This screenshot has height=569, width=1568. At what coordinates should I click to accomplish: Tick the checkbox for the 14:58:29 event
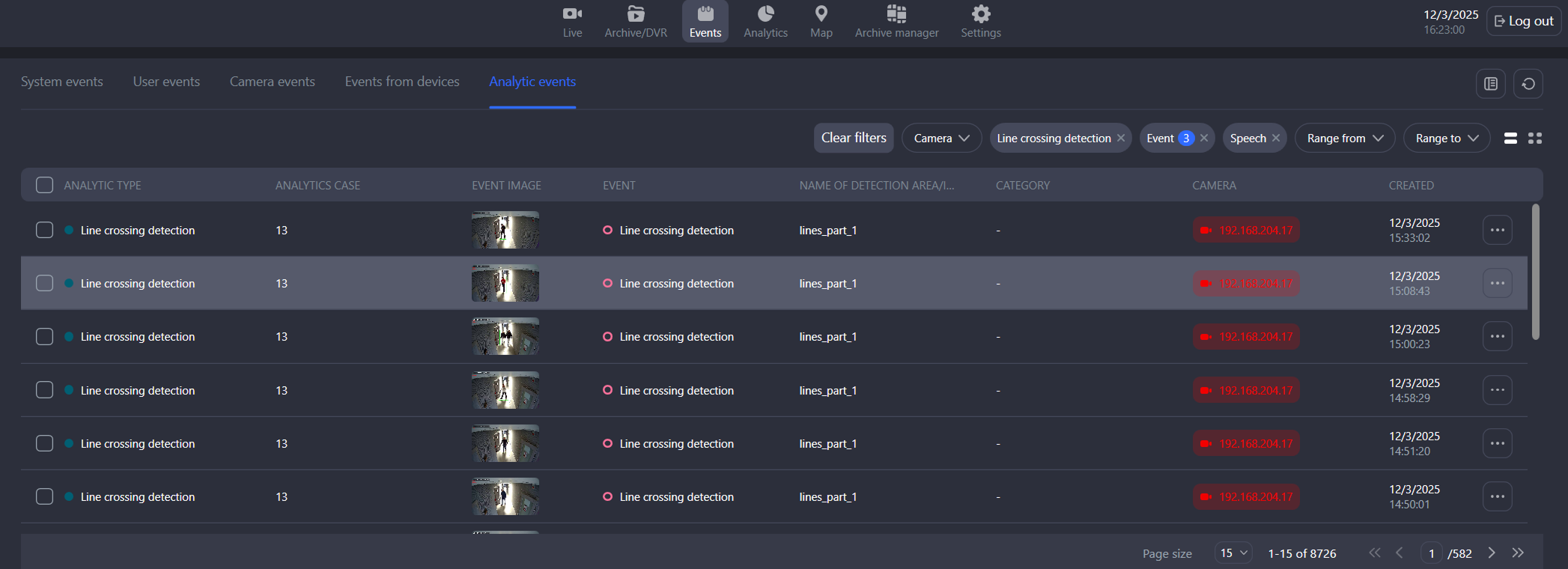tap(45, 390)
